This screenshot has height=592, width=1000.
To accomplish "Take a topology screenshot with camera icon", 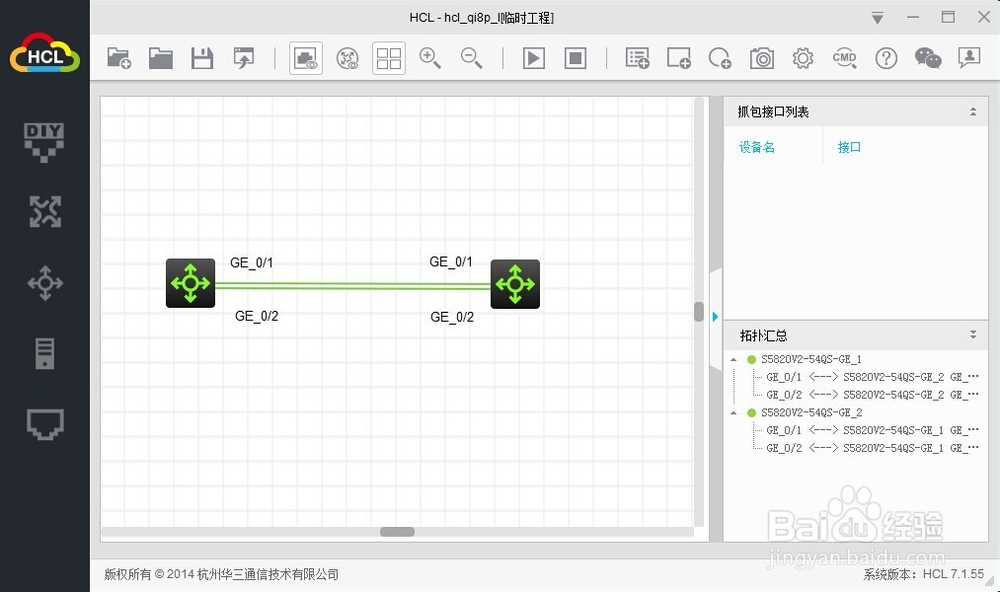I will click(x=762, y=58).
